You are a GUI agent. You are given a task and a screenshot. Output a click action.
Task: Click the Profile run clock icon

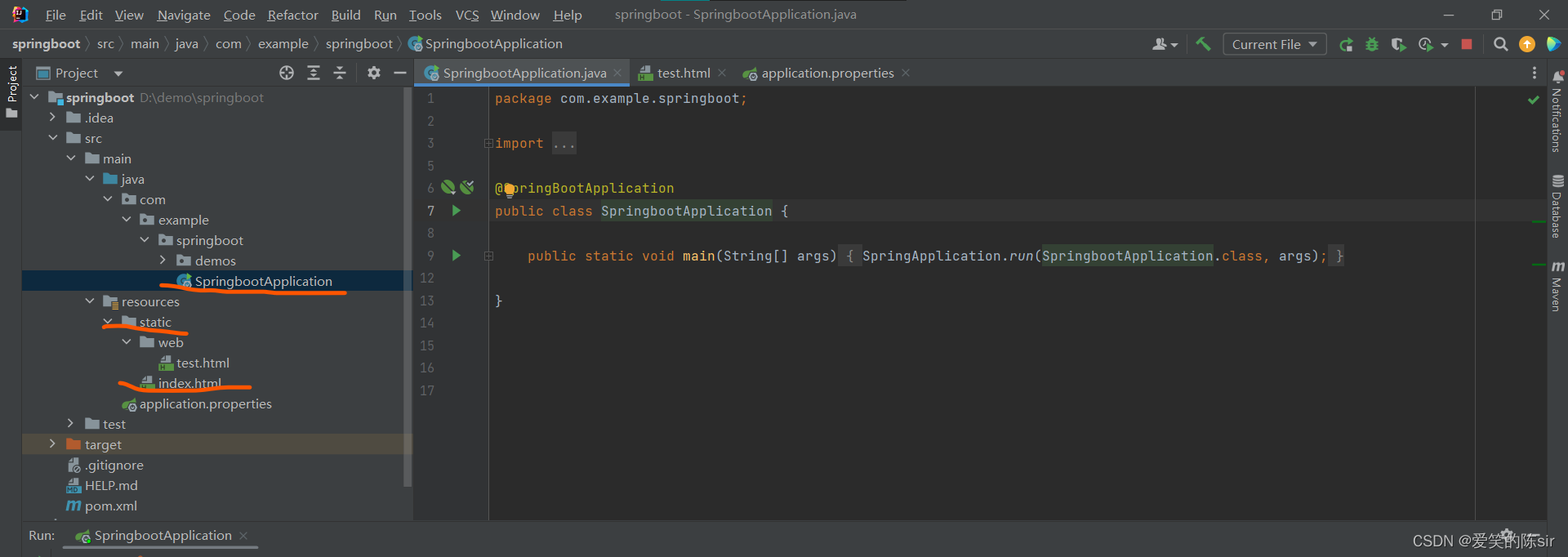point(1426,44)
